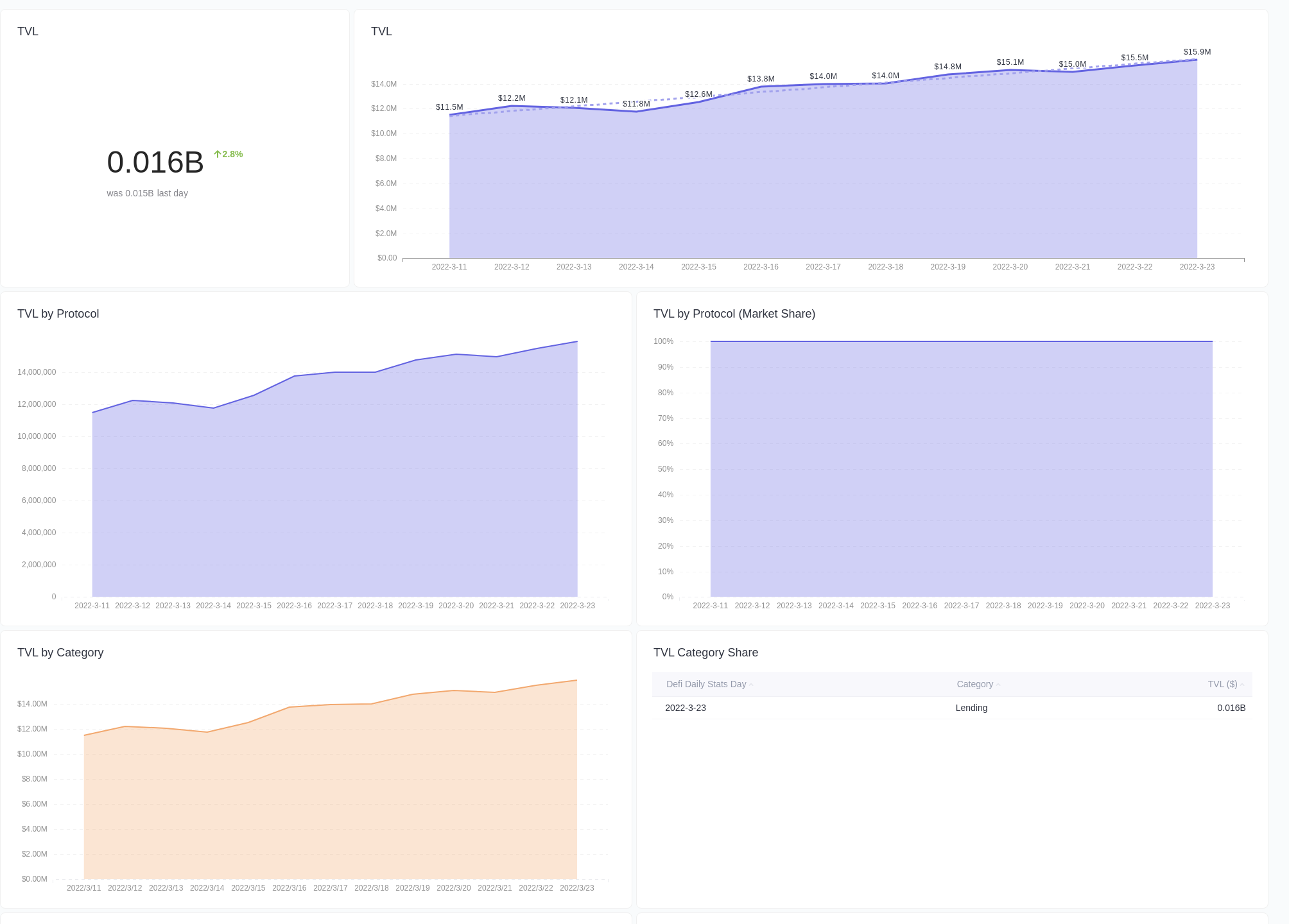1289x924 pixels.
Task: Toggle sorting on Defi Daily Stats Day header
Action: pyautogui.click(x=706, y=684)
